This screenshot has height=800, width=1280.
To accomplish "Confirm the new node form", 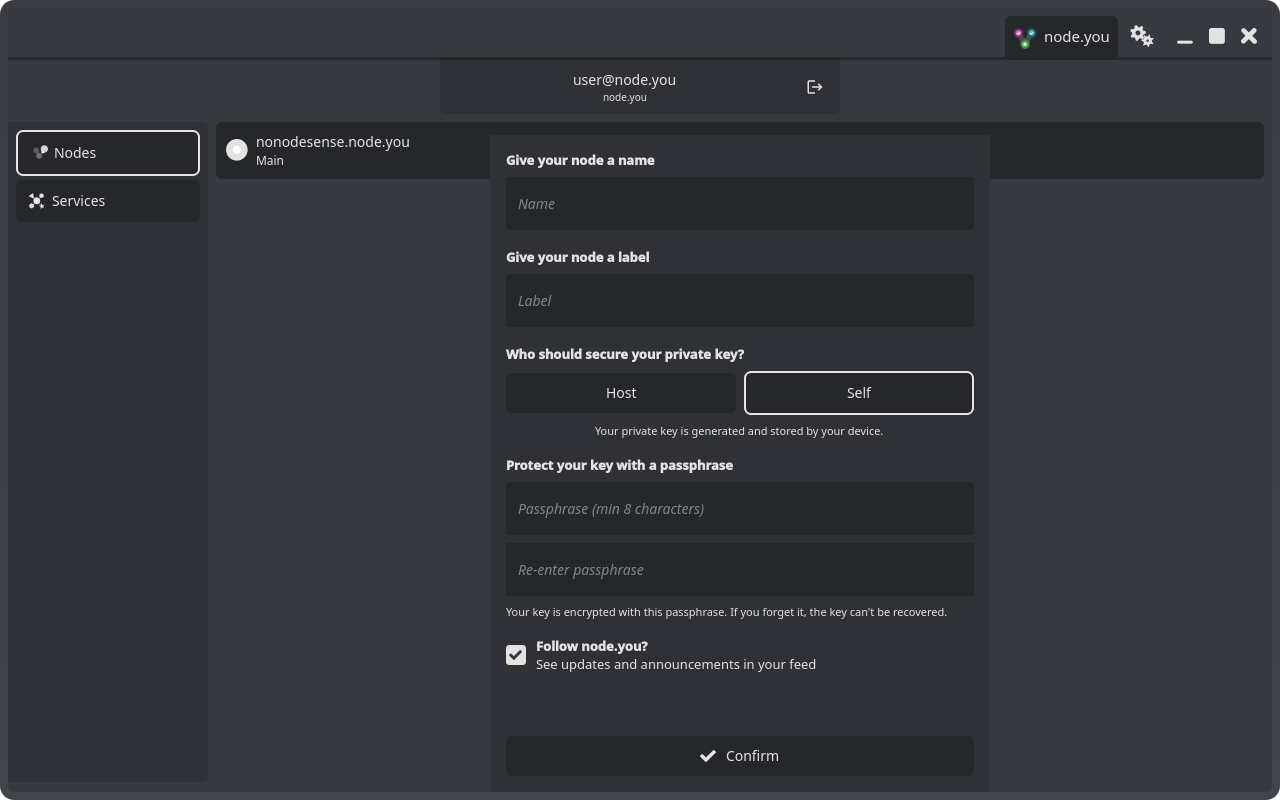I will [x=740, y=756].
